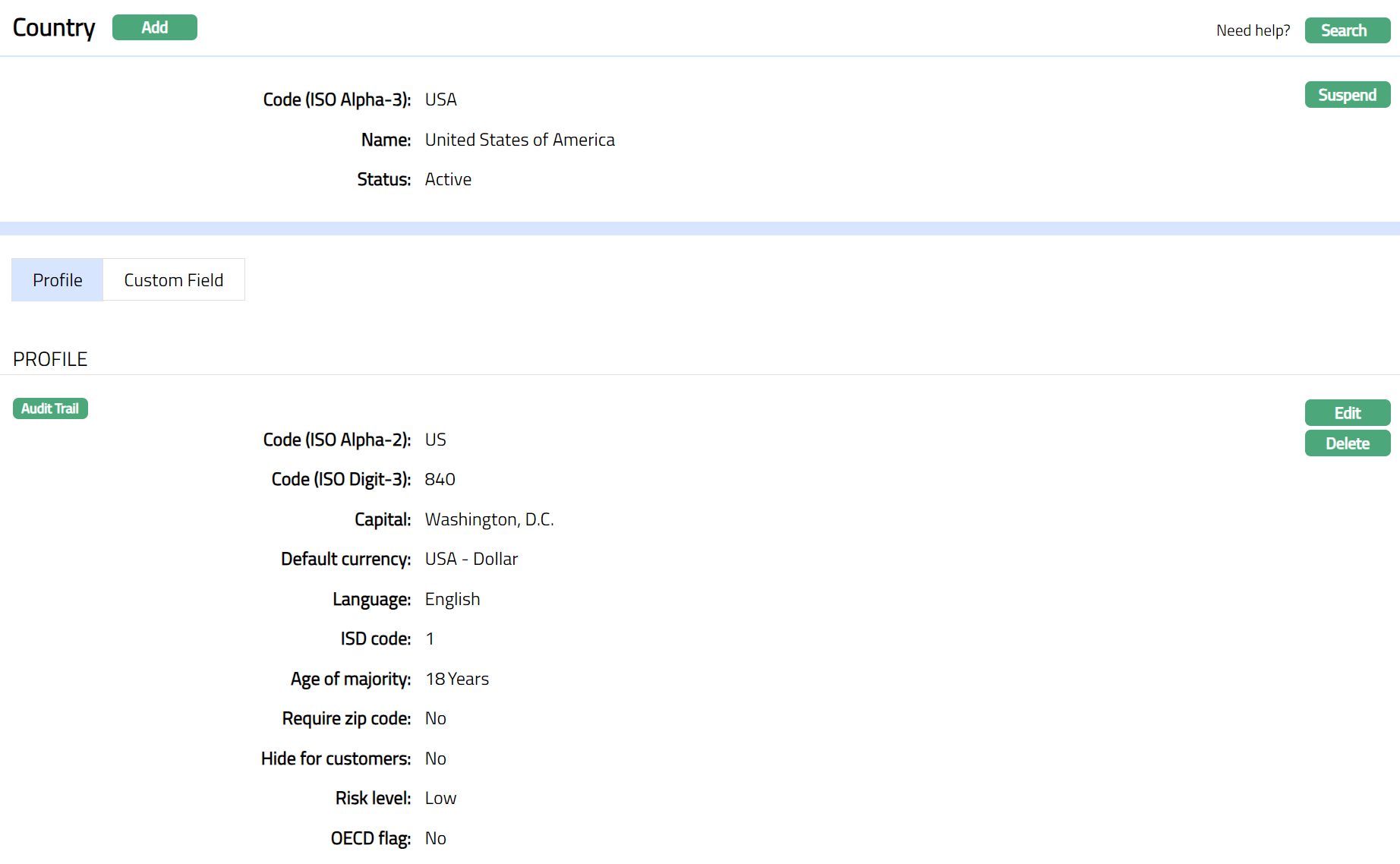Select the Washington, D.C. capital value

[x=489, y=519]
